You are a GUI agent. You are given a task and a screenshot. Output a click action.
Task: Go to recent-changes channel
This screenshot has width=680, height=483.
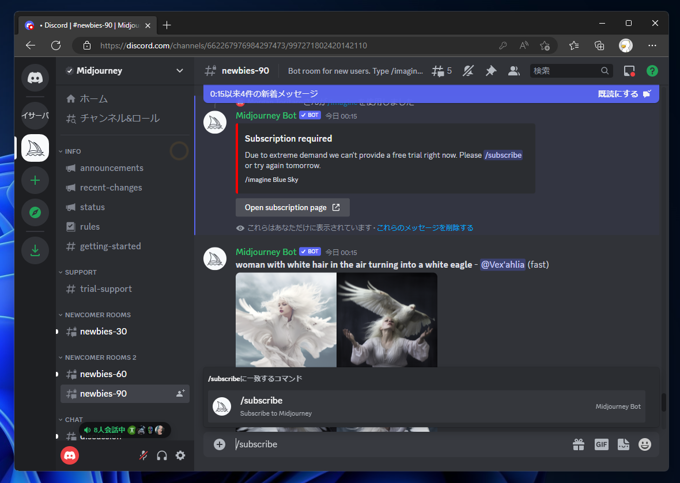[125, 188]
